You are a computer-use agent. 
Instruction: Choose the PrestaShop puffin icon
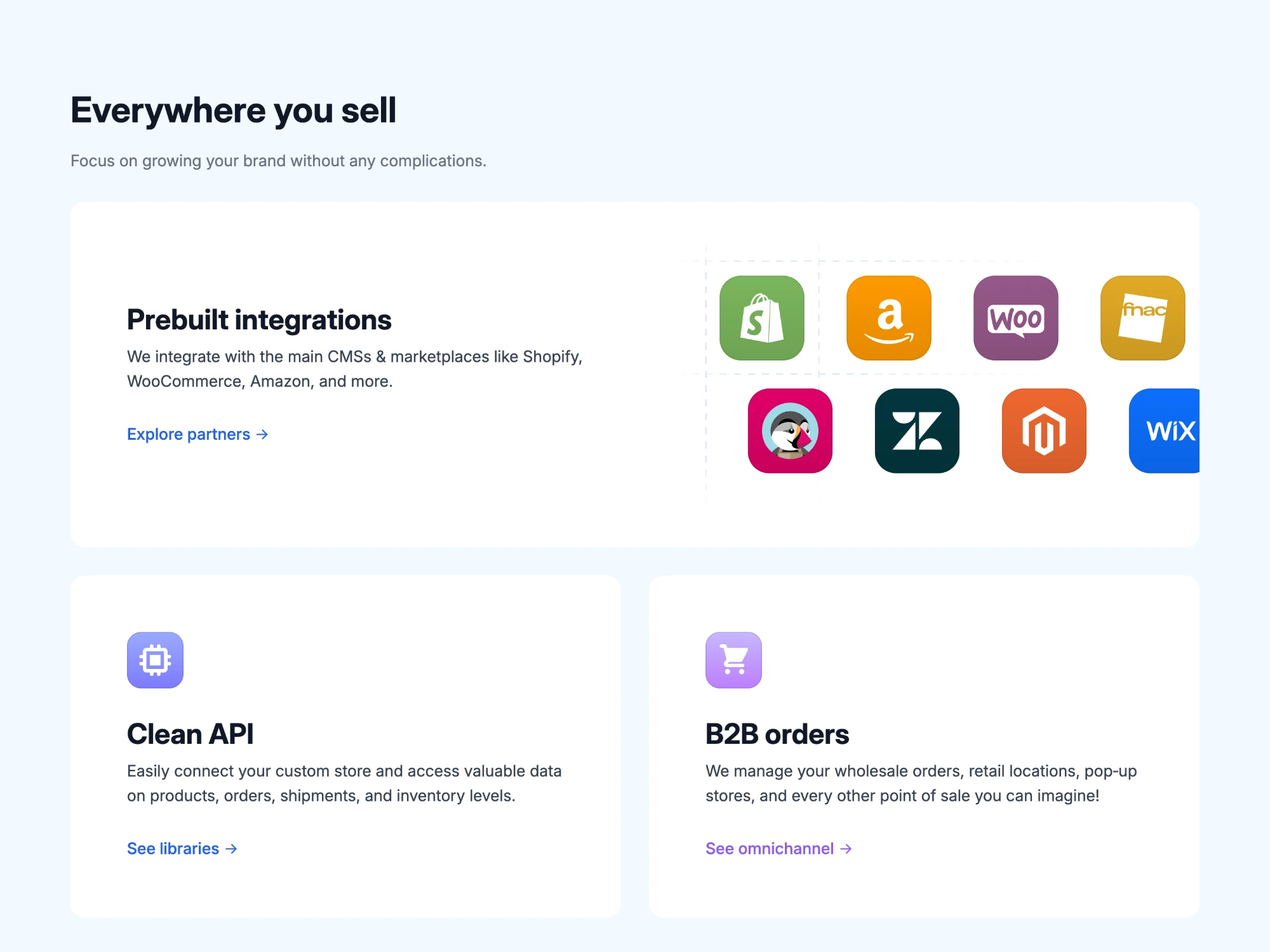[x=790, y=431]
